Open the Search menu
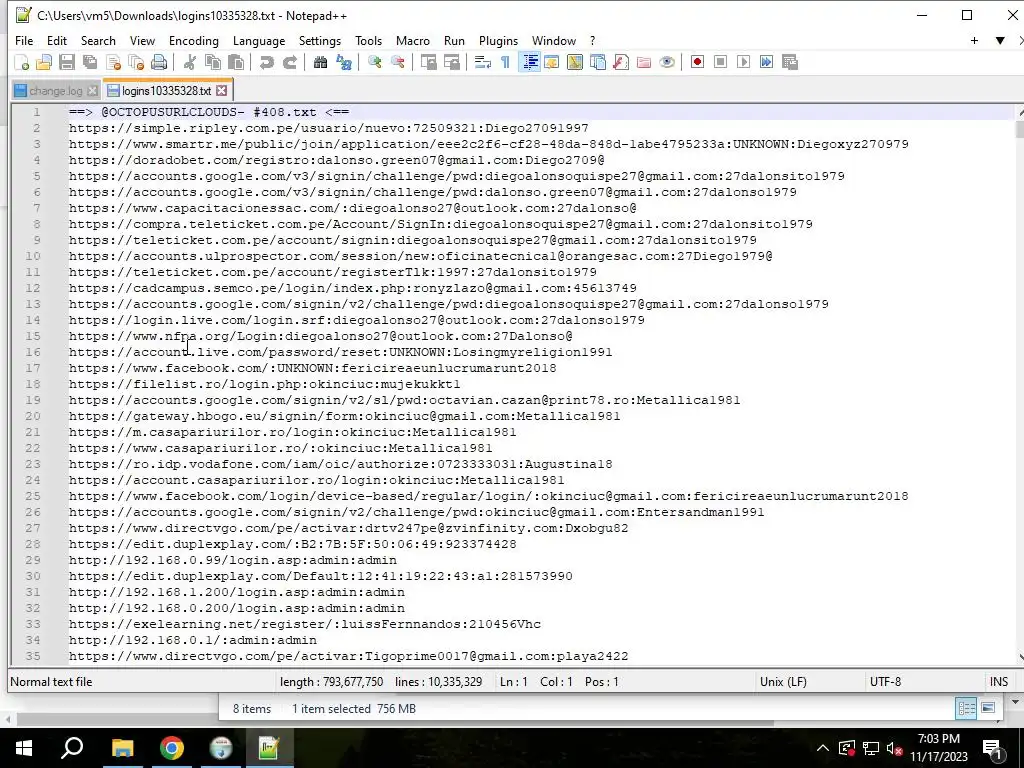 point(98,40)
